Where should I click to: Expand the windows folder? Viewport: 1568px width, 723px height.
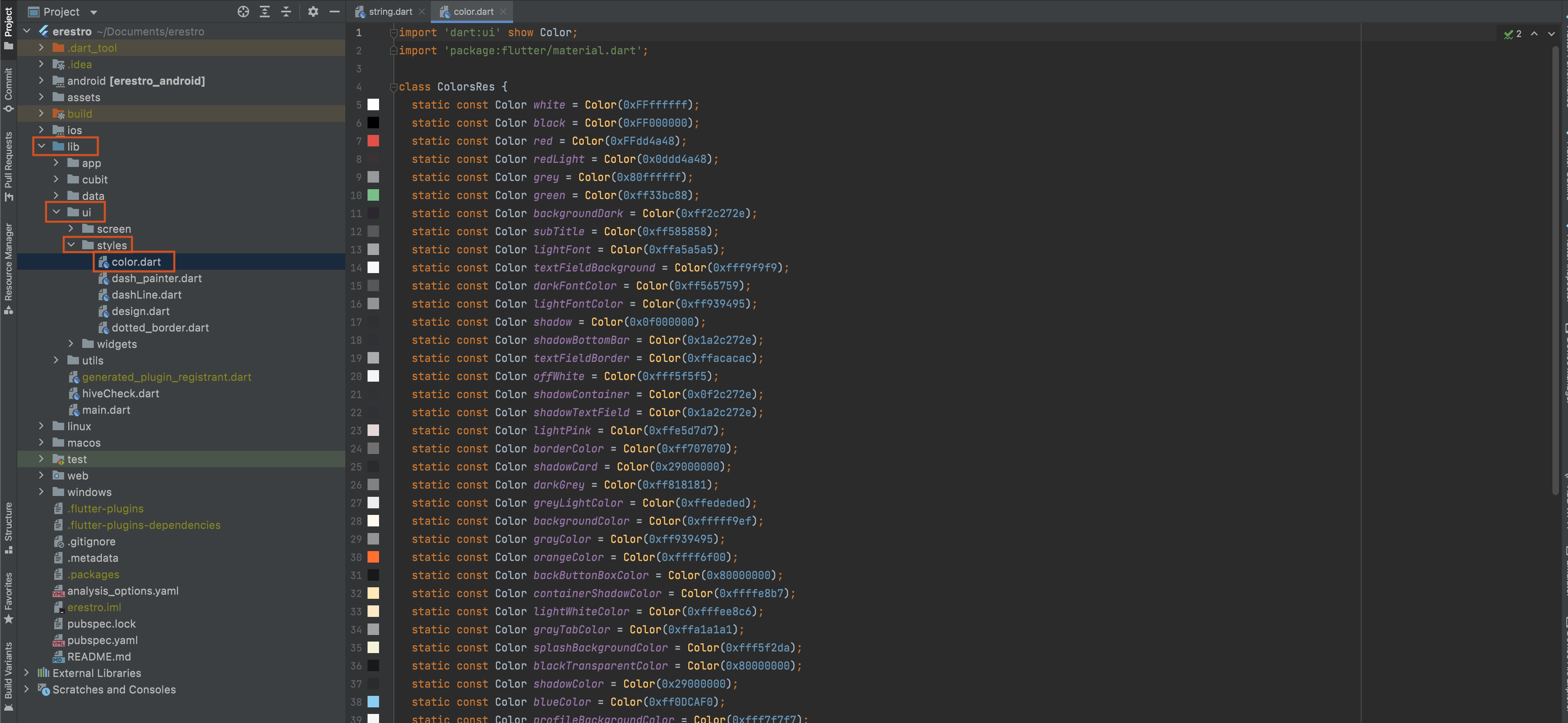point(42,491)
